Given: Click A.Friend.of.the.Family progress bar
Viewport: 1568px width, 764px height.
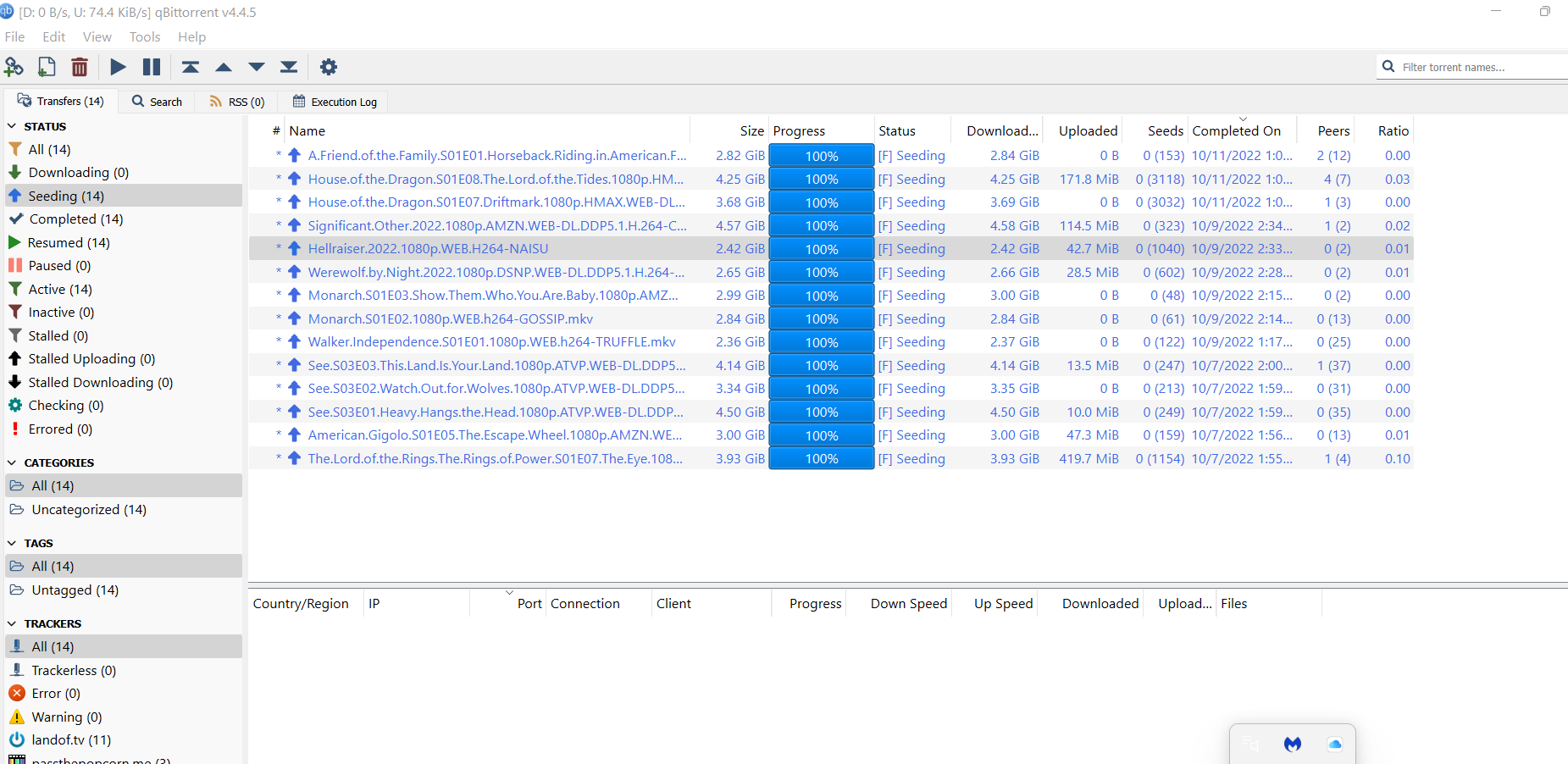Looking at the screenshot, I should pyautogui.click(x=822, y=156).
